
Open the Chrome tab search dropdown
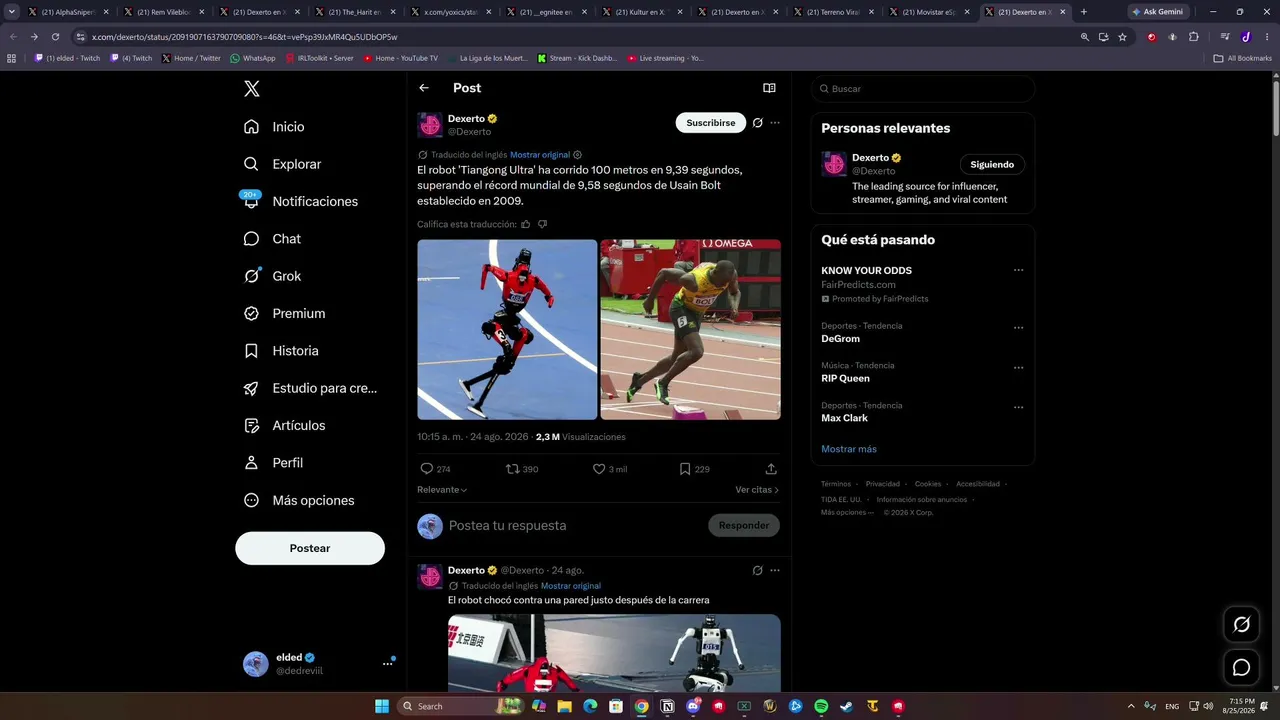(12, 12)
